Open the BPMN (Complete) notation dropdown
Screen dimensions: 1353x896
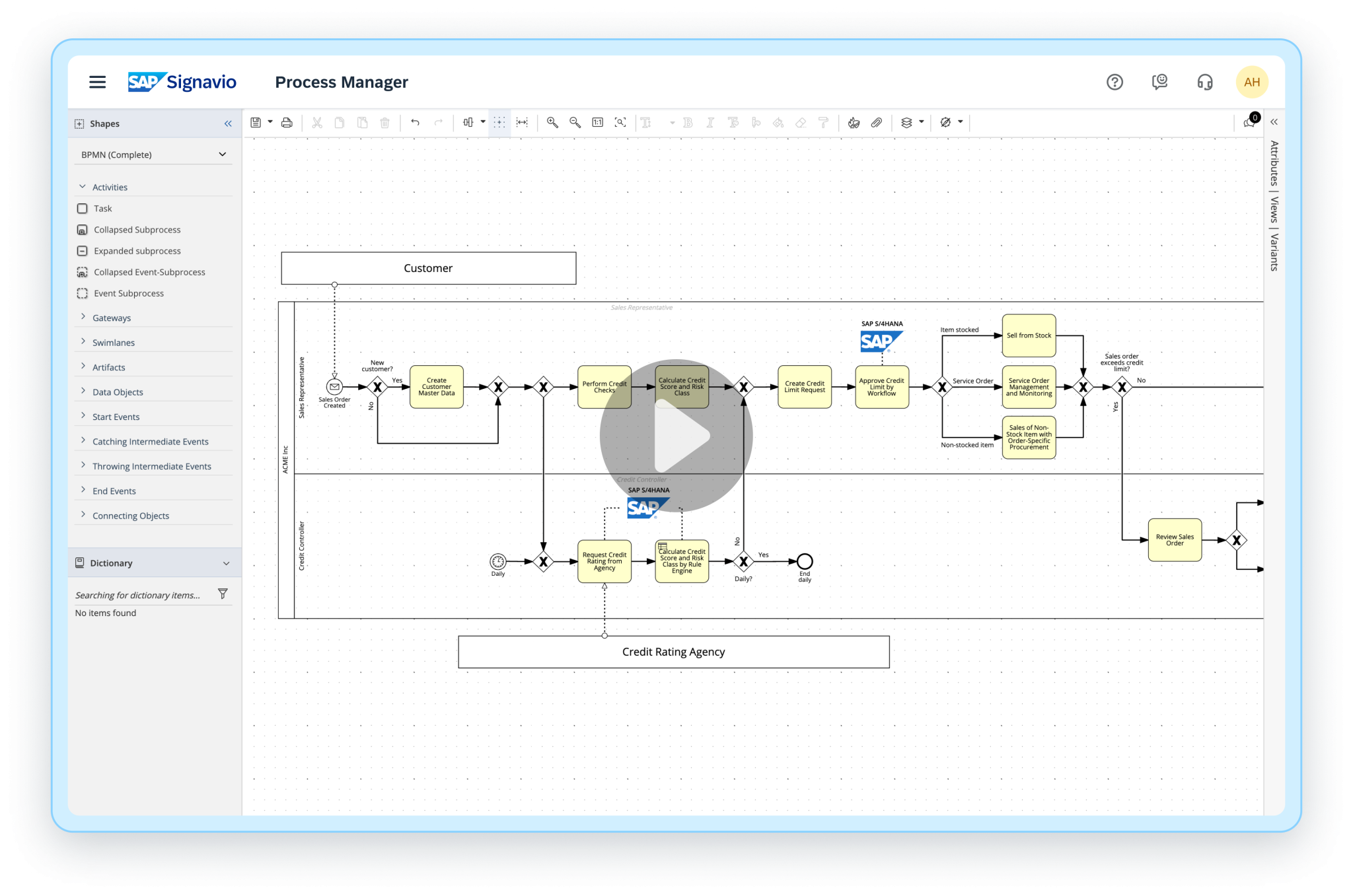click(153, 154)
